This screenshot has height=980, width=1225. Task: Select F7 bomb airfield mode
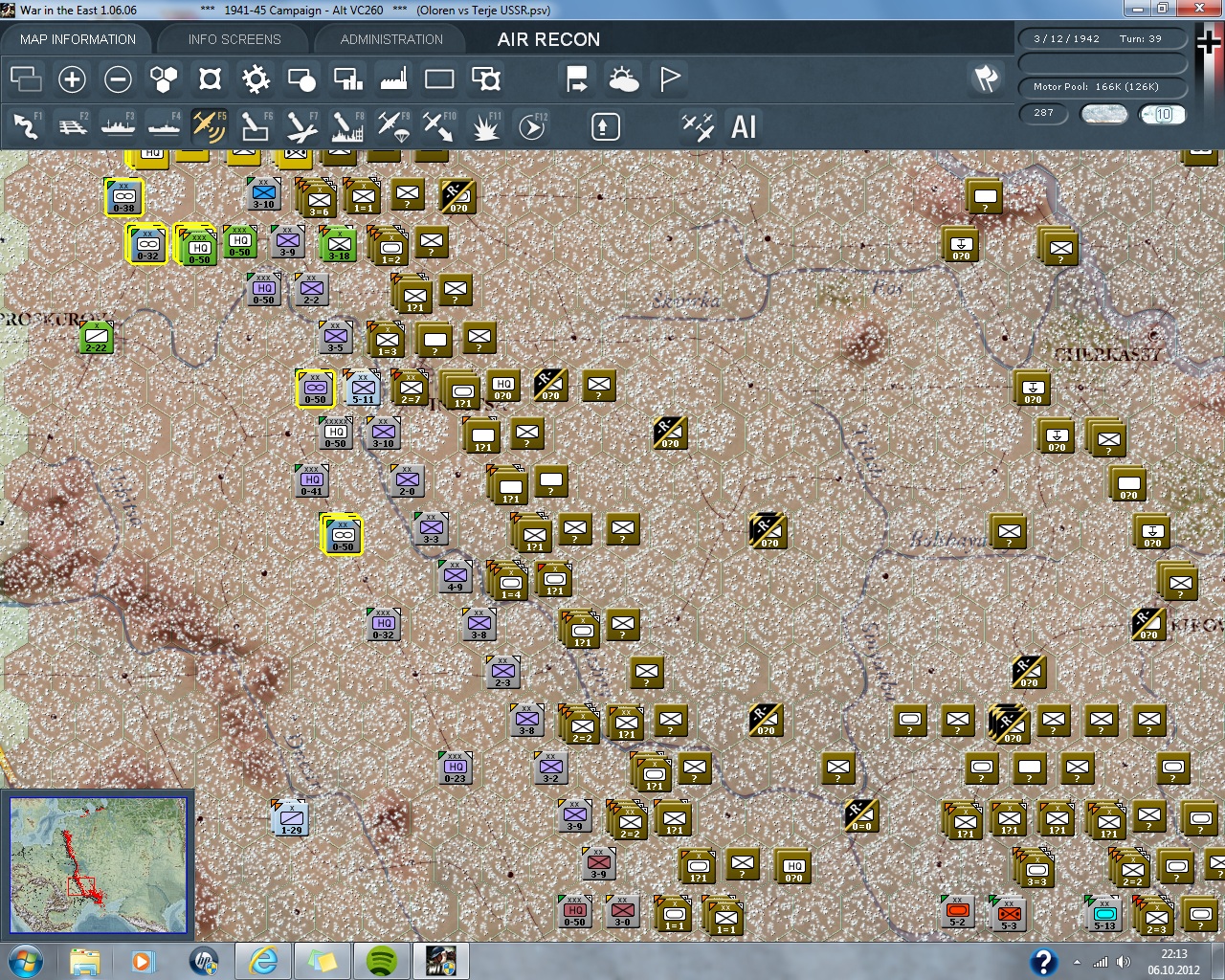(301, 126)
